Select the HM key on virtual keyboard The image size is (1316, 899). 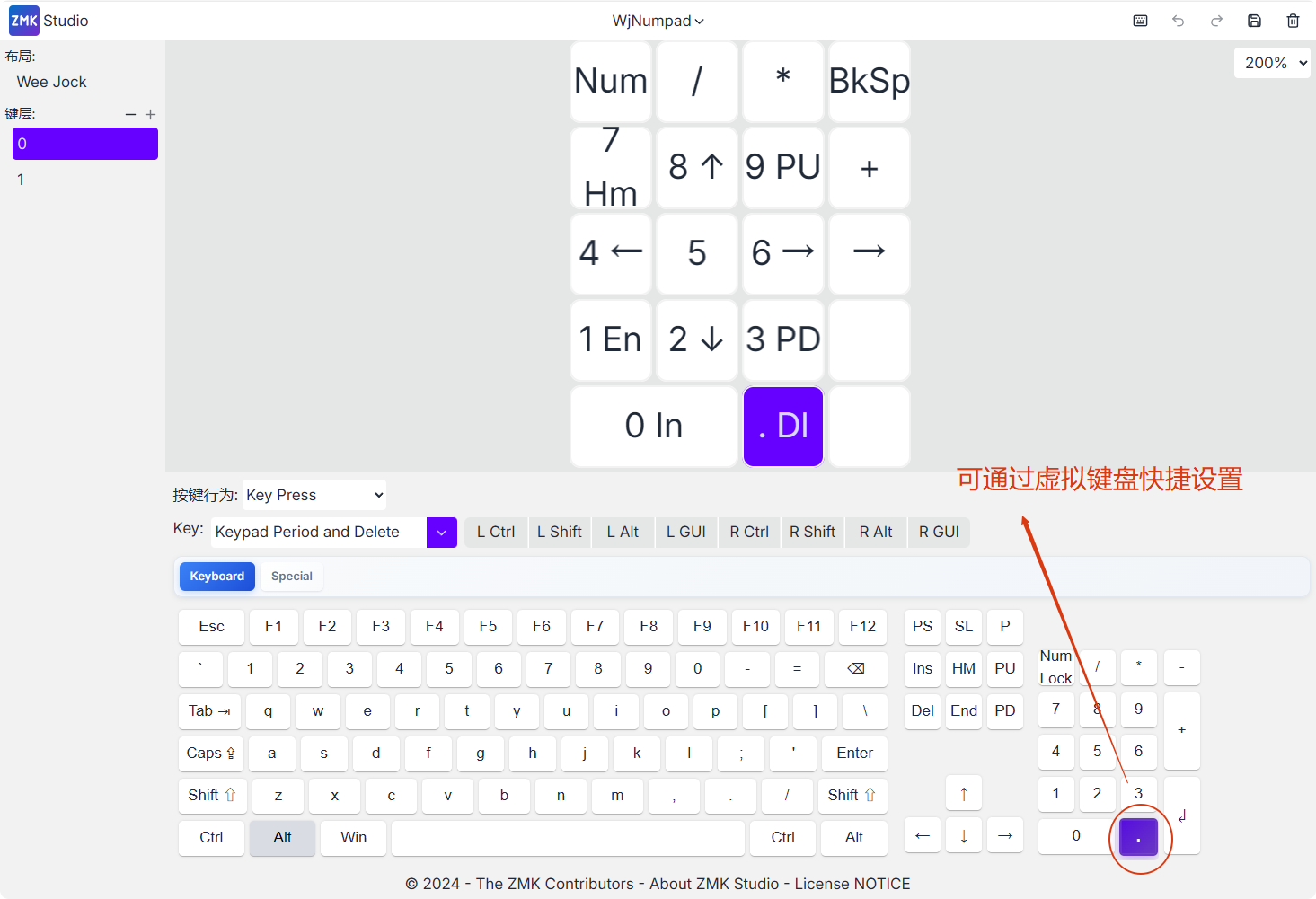point(964,668)
